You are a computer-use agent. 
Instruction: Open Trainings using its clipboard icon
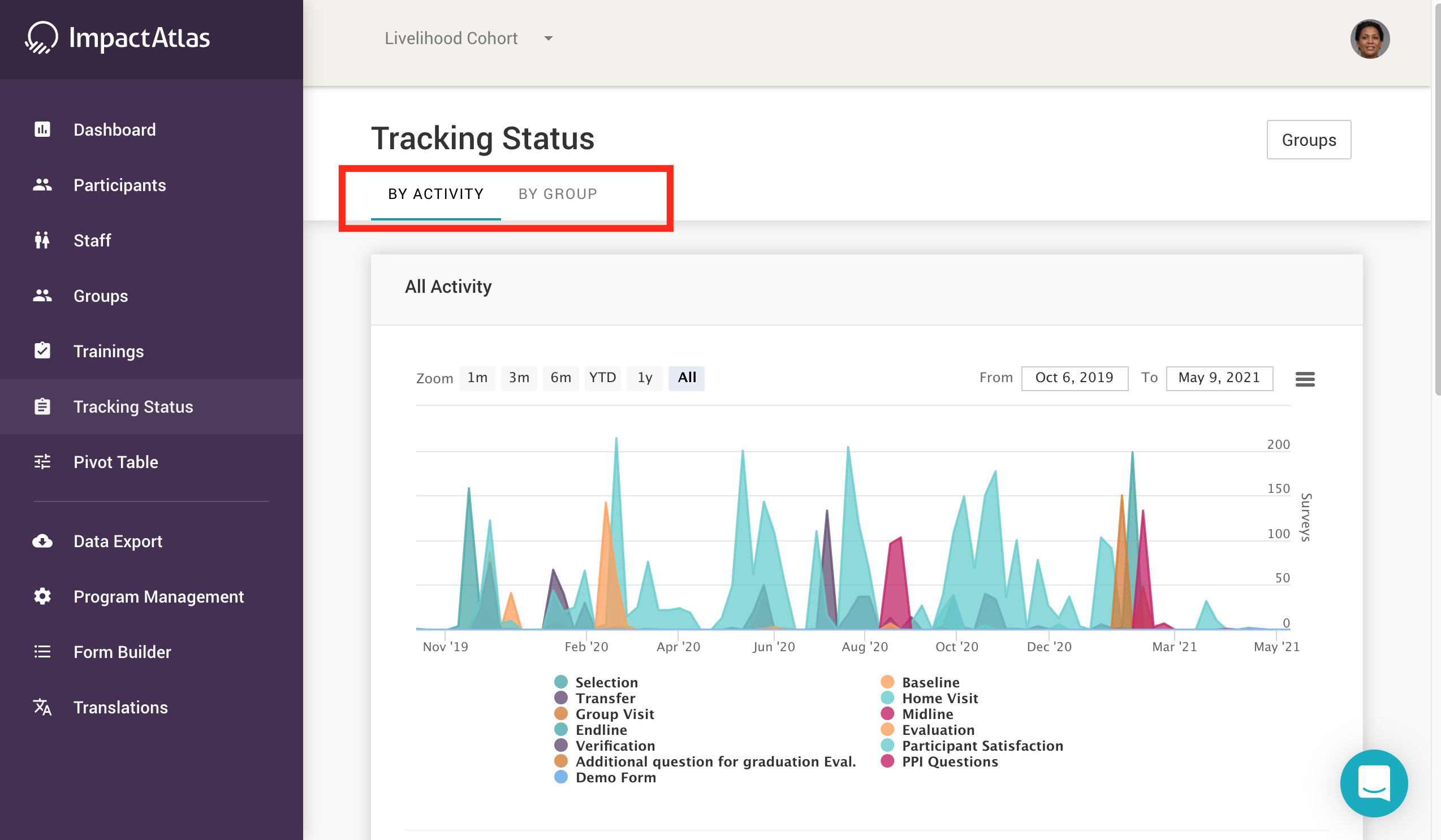tap(42, 350)
